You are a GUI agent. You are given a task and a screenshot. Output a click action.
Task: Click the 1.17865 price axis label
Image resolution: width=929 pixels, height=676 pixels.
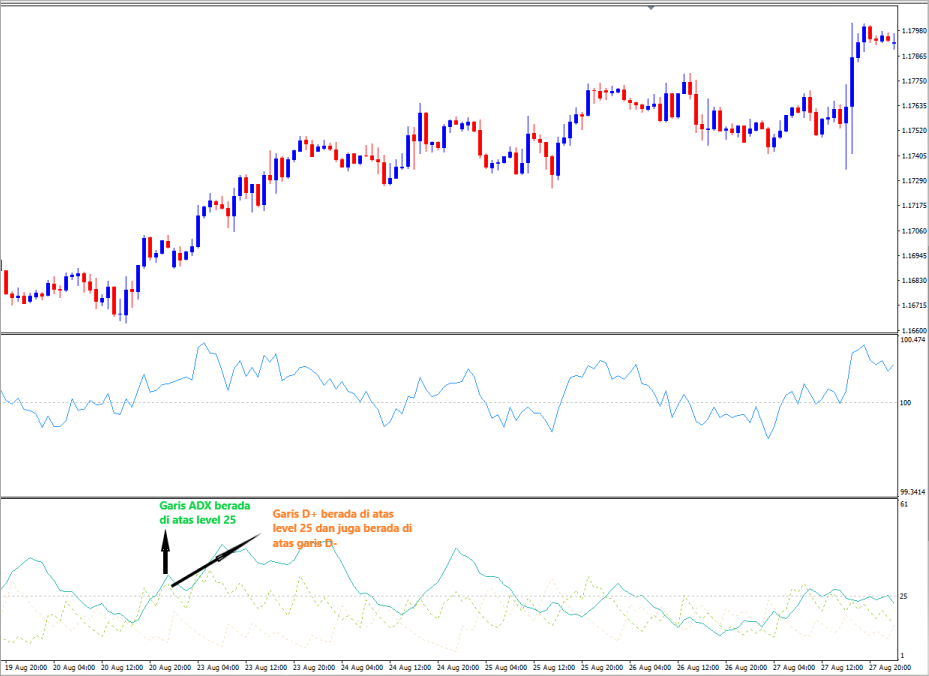(x=914, y=56)
